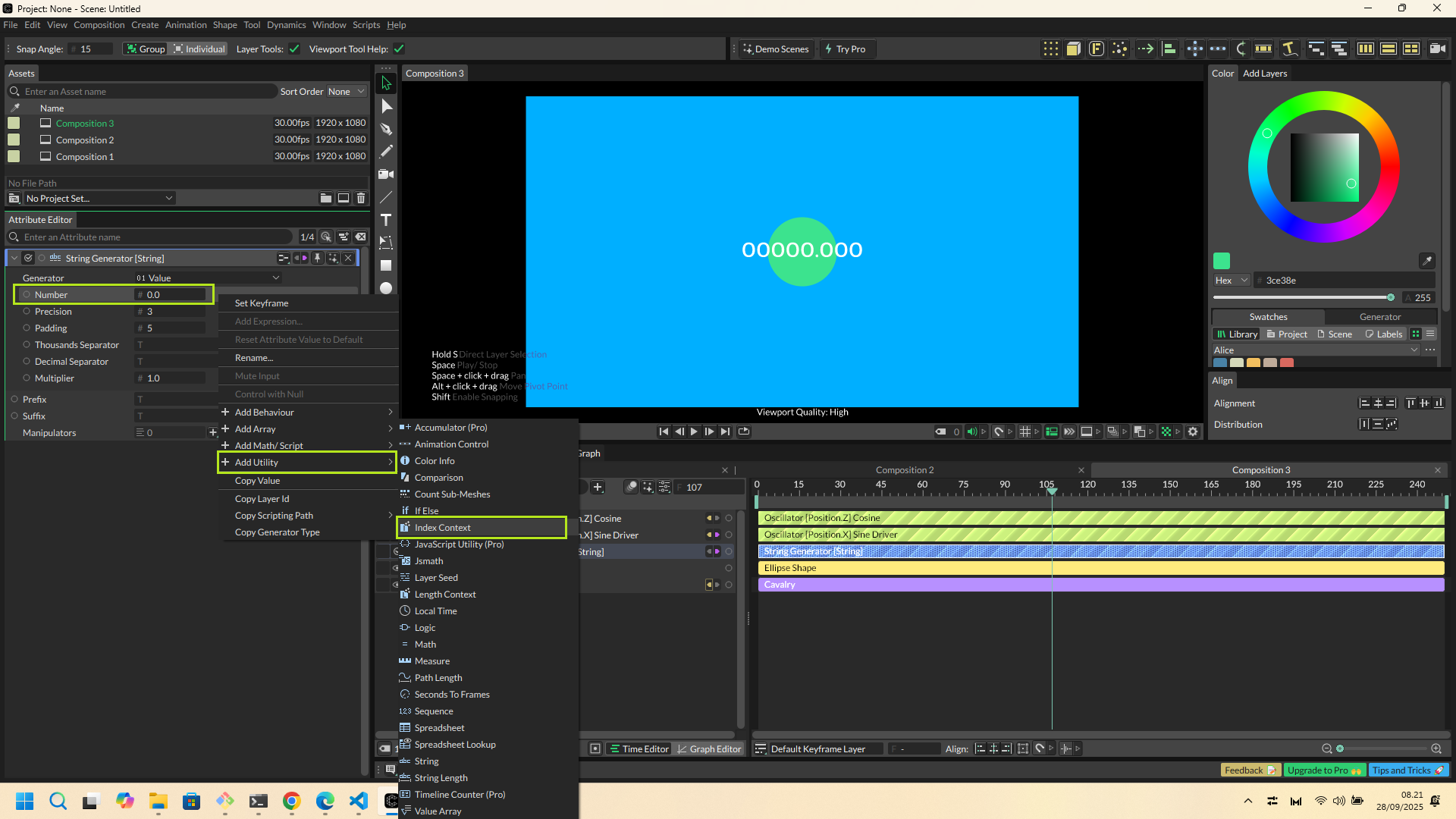
Task: Switch to the Add Layers tab
Action: click(x=1264, y=74)
